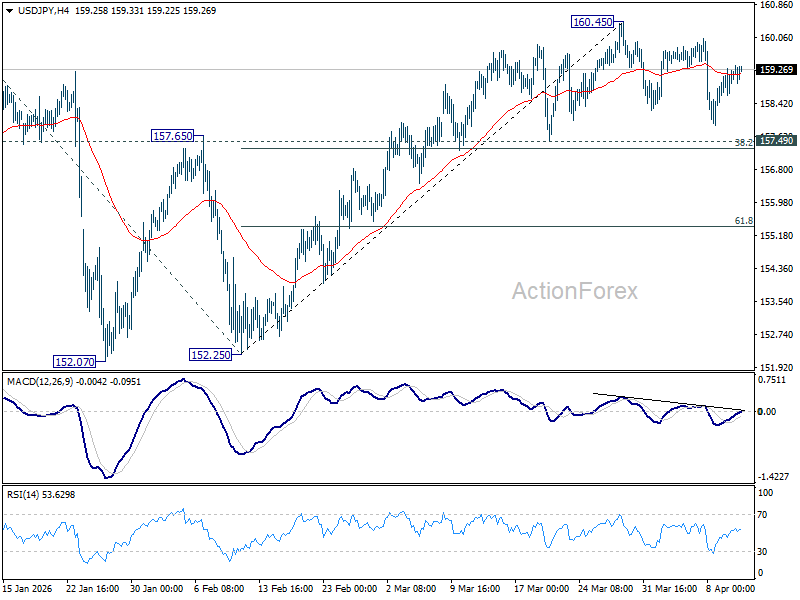Expand the USDJPY,H4 disclosure triangle
This screenshot has height=600, width=800.
[x=8, y=13]
